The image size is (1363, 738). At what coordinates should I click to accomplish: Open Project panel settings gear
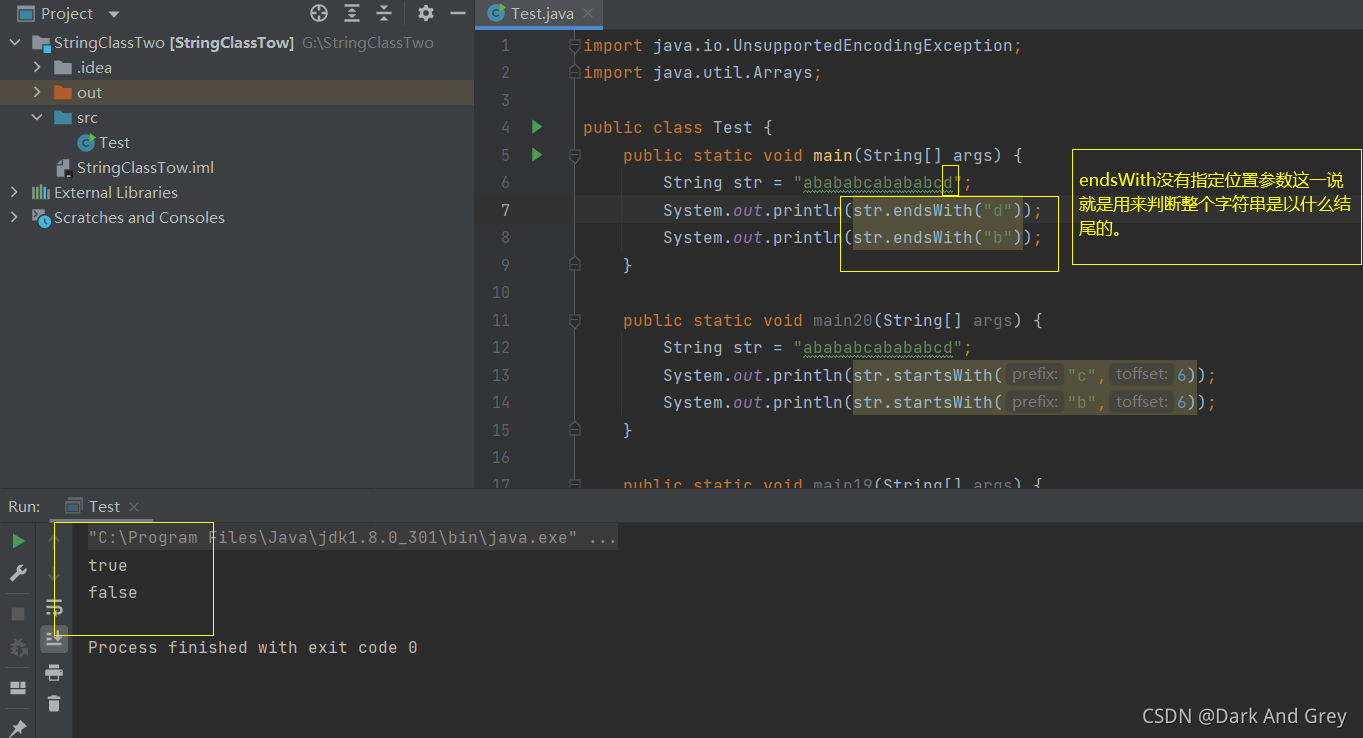426,13
